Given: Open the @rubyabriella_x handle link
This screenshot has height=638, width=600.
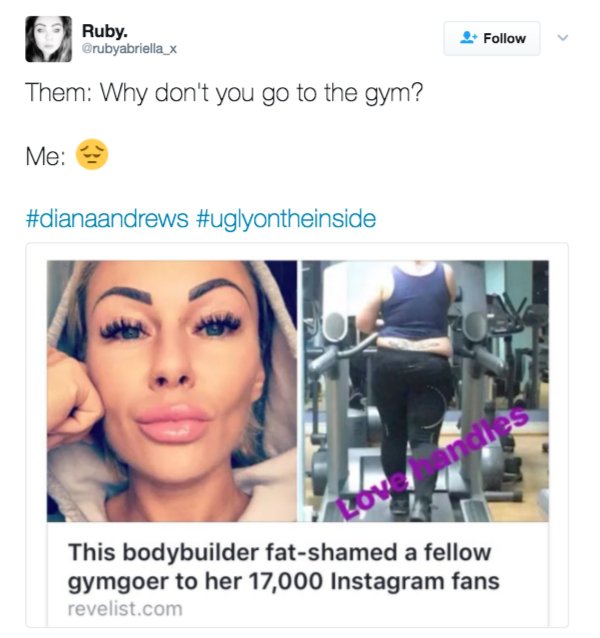Looking at the screenshot, I should point(129,49).
